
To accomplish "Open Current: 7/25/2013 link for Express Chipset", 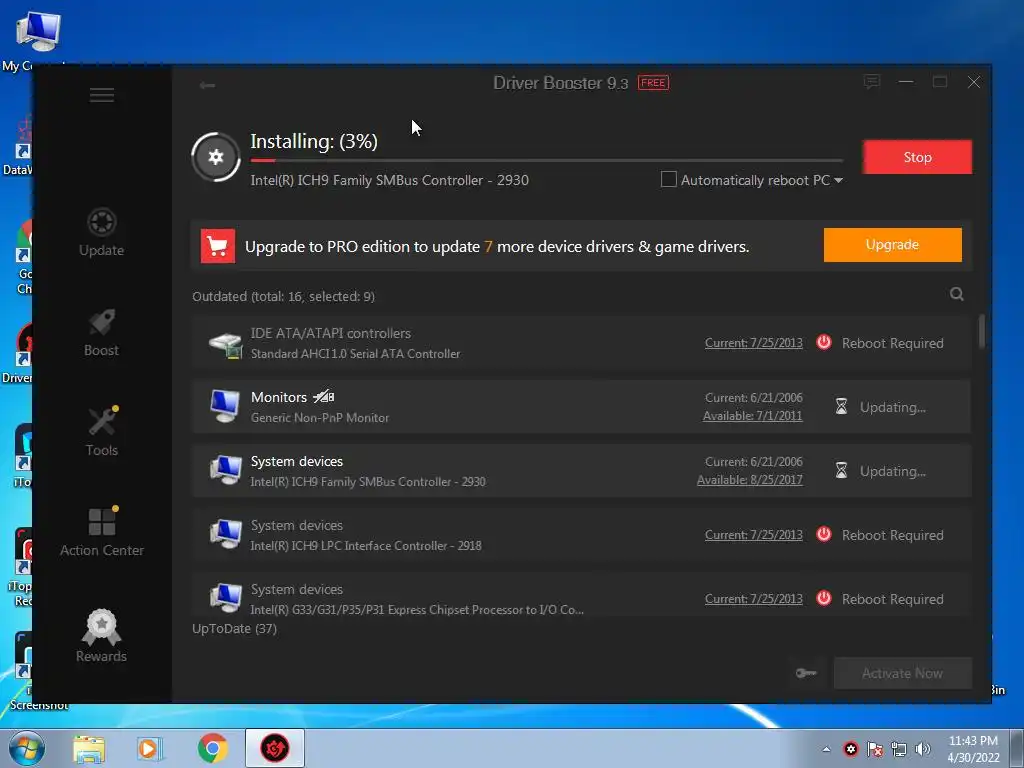I will click(754, 599).
